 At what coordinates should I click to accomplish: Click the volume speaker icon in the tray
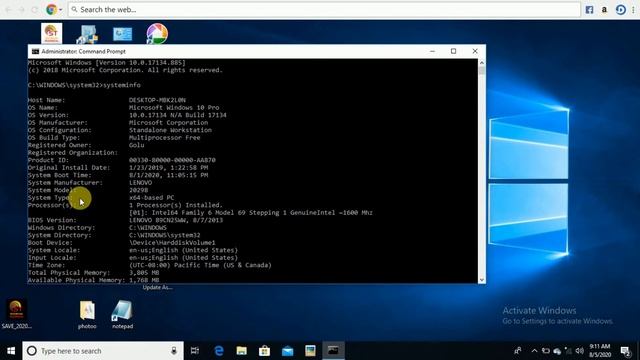click(580, 351)
